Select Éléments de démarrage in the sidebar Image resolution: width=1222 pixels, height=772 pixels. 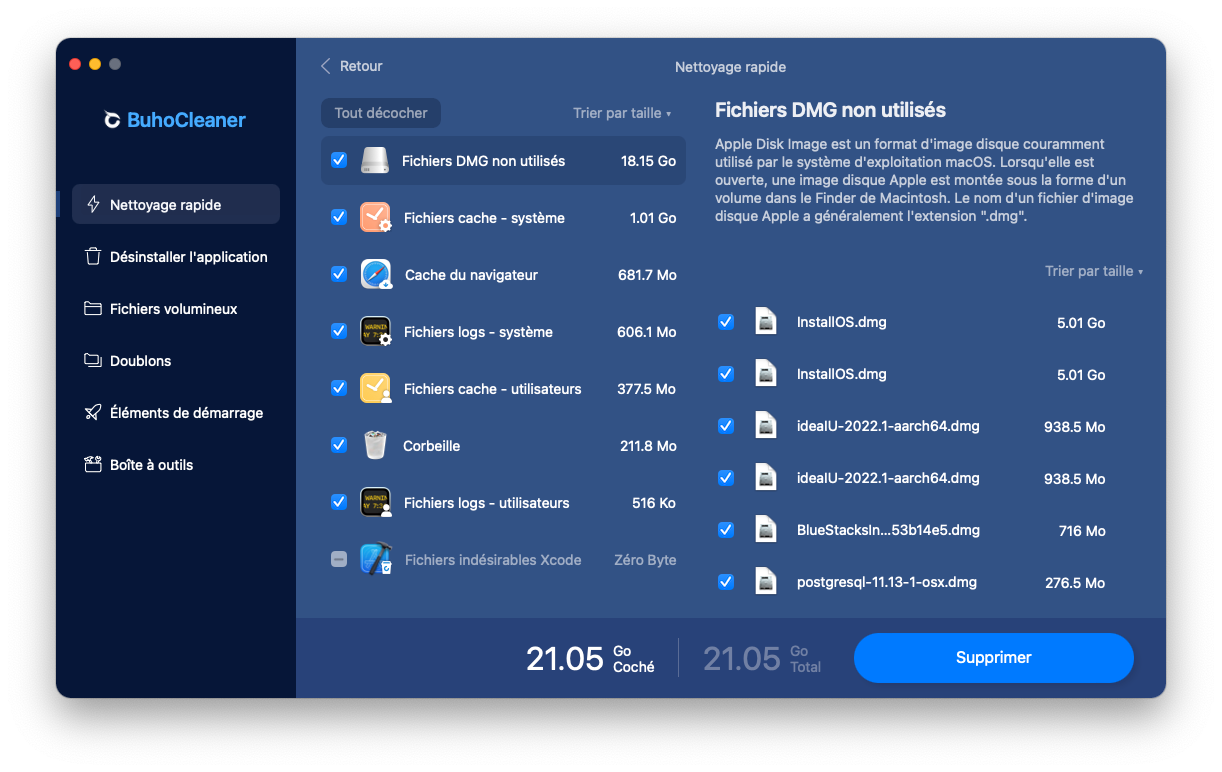click(176, 412)
